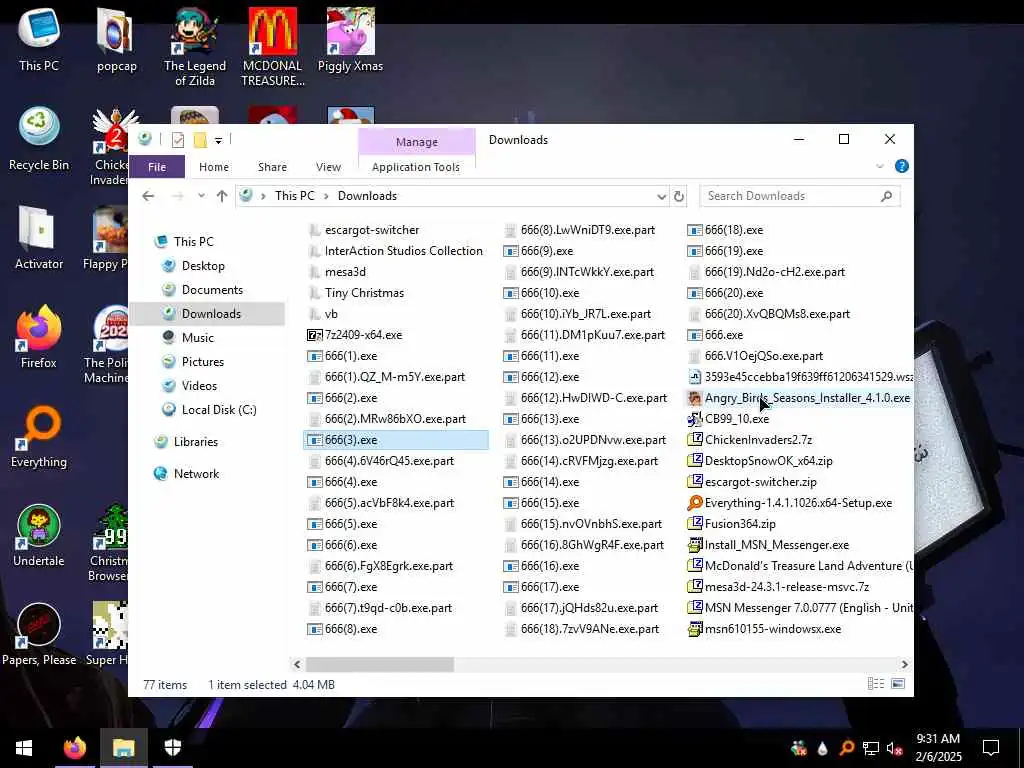Switch to details view icon in status bar

[876, 684]
